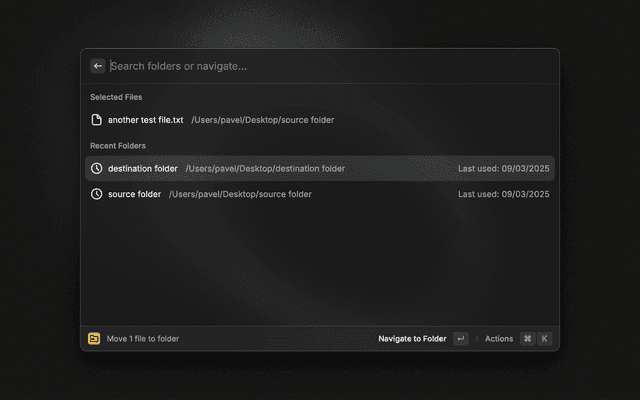Choose source folder in Recent Folders

134,194
